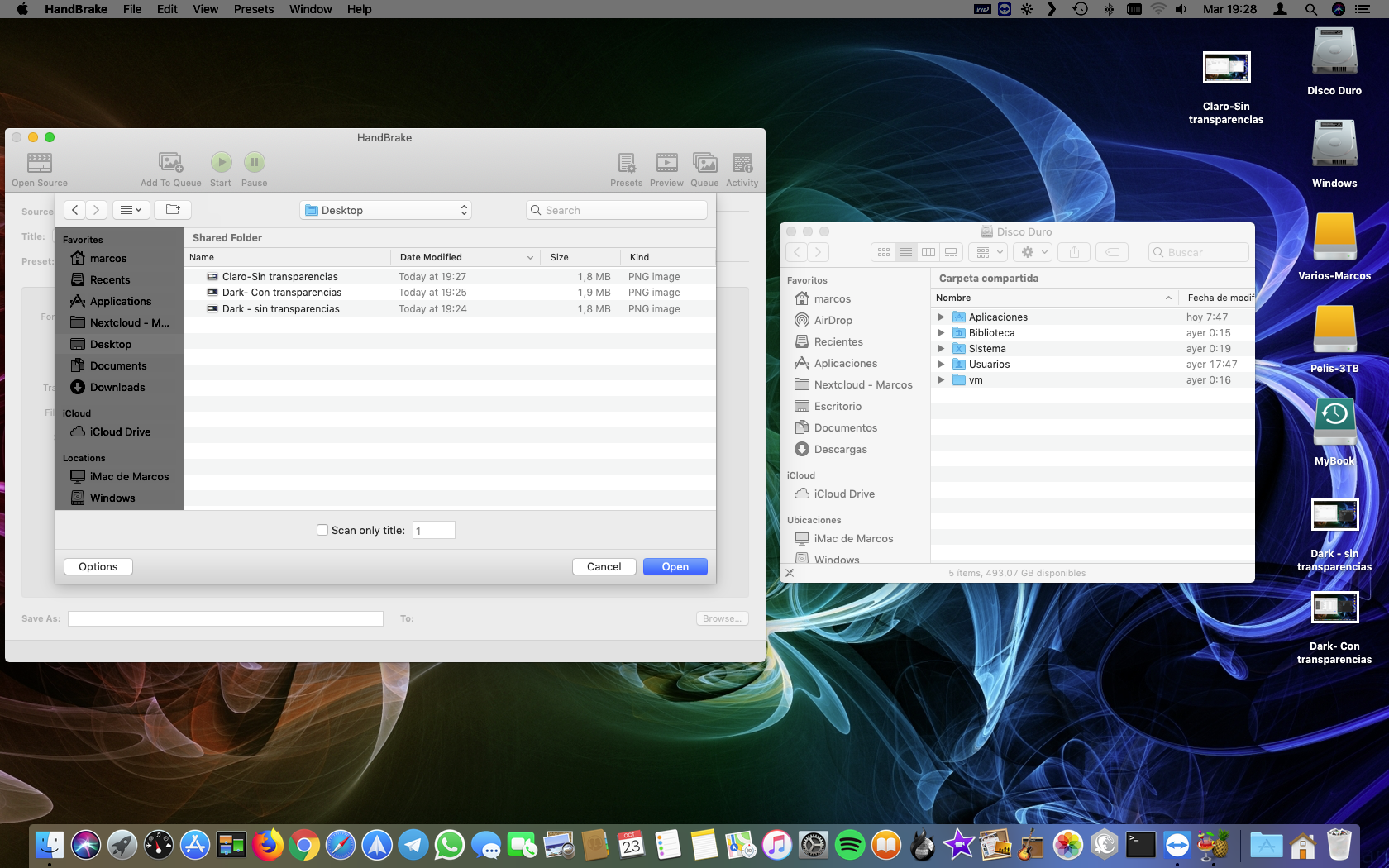Enable the Scan only title checkbox
Image resolution: width=1389 pixels, height=868 pixels.
click(322, 531)
